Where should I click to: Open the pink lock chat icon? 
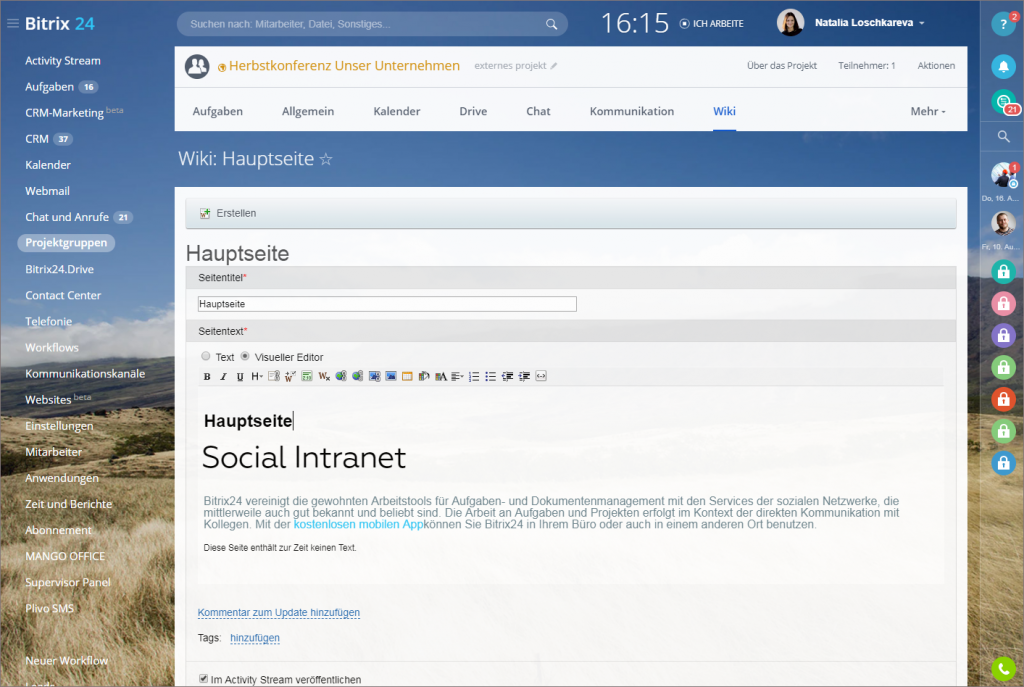click(x=1003, y=303)
